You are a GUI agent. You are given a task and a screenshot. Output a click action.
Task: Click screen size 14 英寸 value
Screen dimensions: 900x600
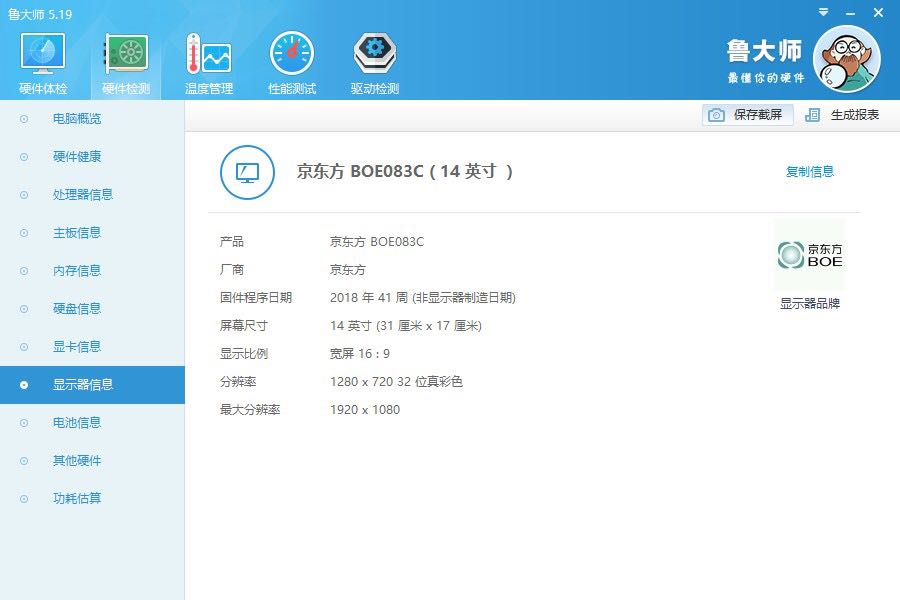(x=405, y=326)
